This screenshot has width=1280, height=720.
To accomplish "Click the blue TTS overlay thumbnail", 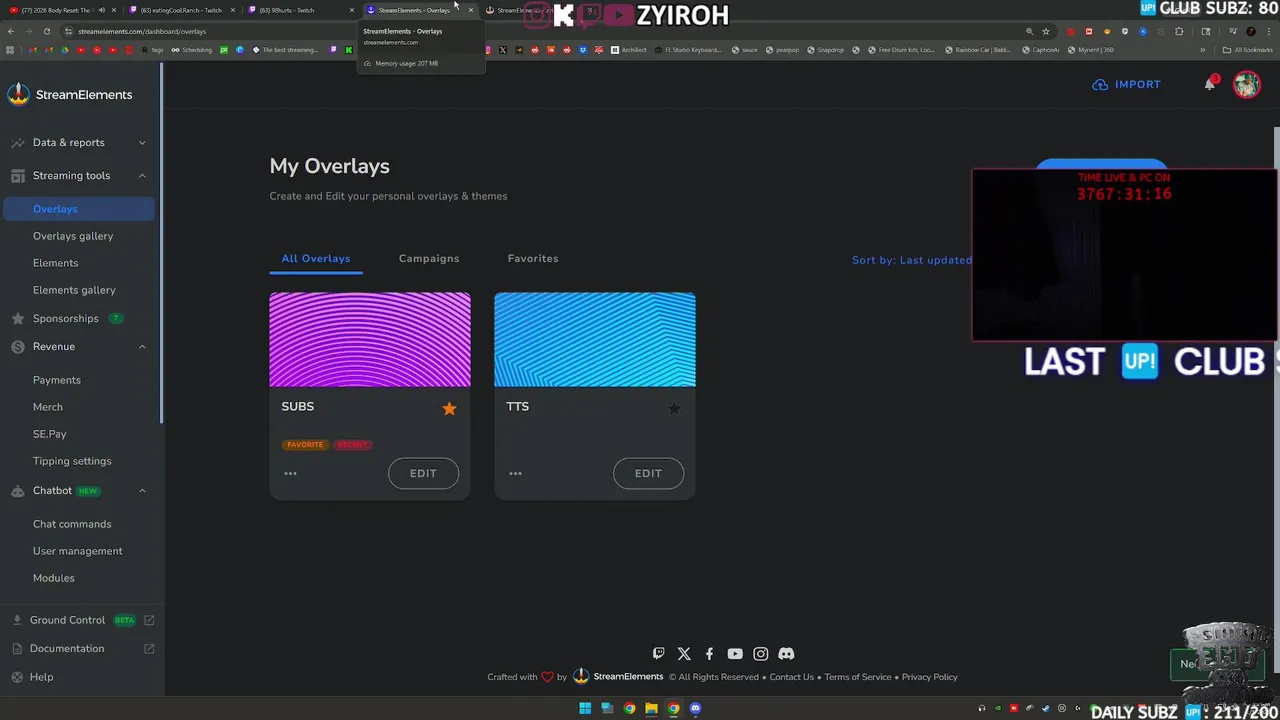I will 595,340.
